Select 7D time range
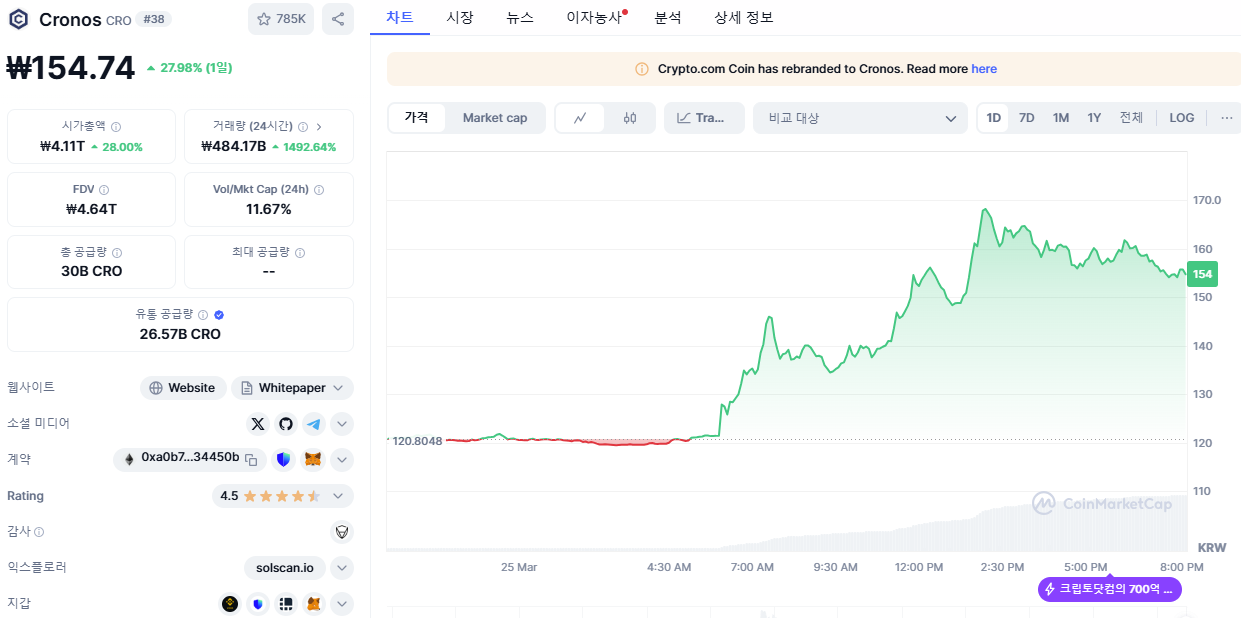Image resolution: width=1241 pixels, height=618 pixels. point(1027,118)
